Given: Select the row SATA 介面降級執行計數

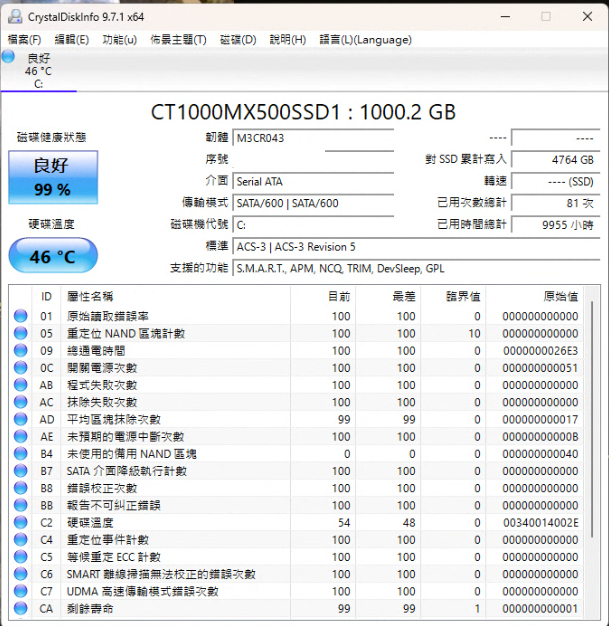Looking at the screenshot, I should [296, 471].
